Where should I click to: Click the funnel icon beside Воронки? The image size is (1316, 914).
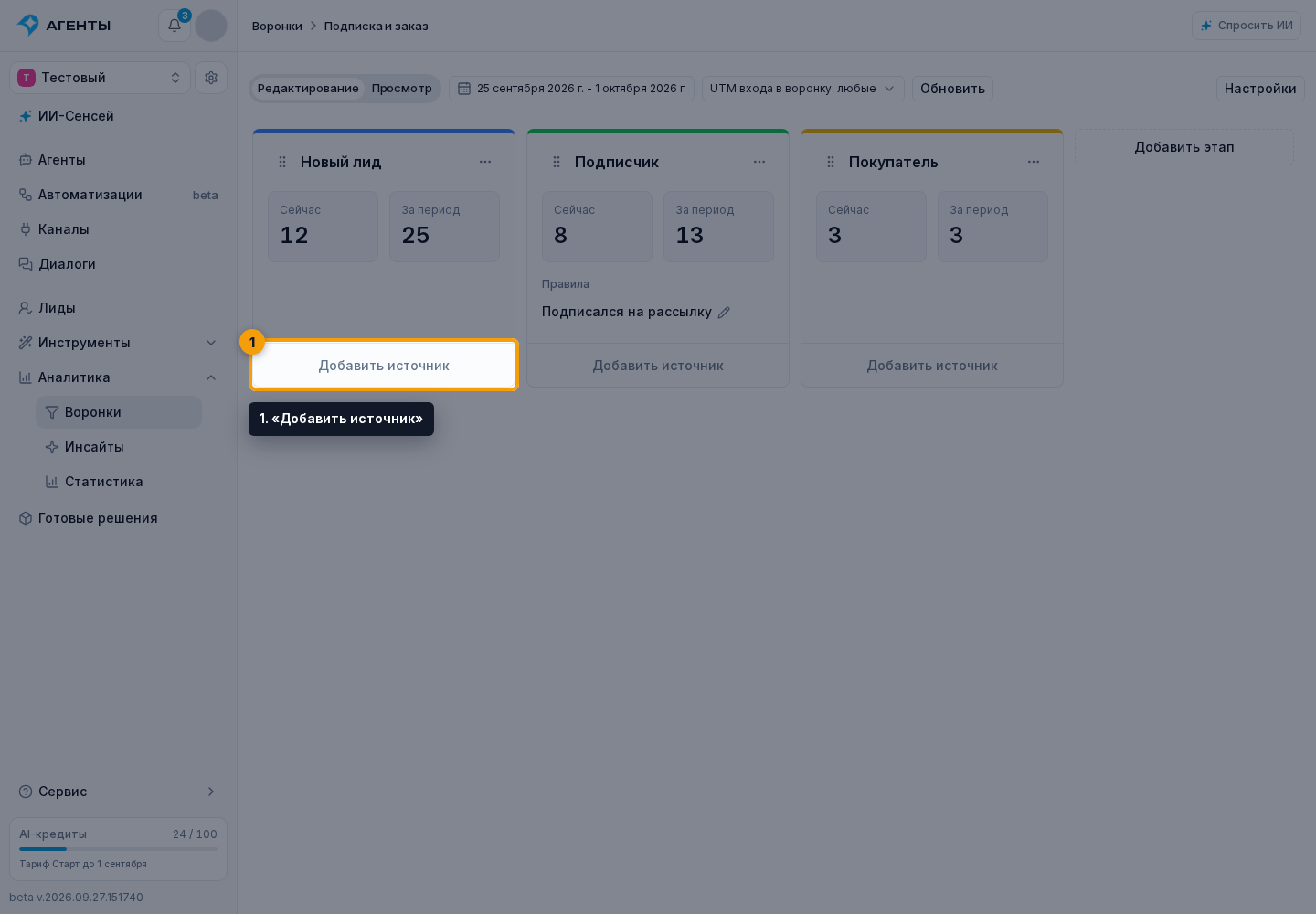point(52,412)
